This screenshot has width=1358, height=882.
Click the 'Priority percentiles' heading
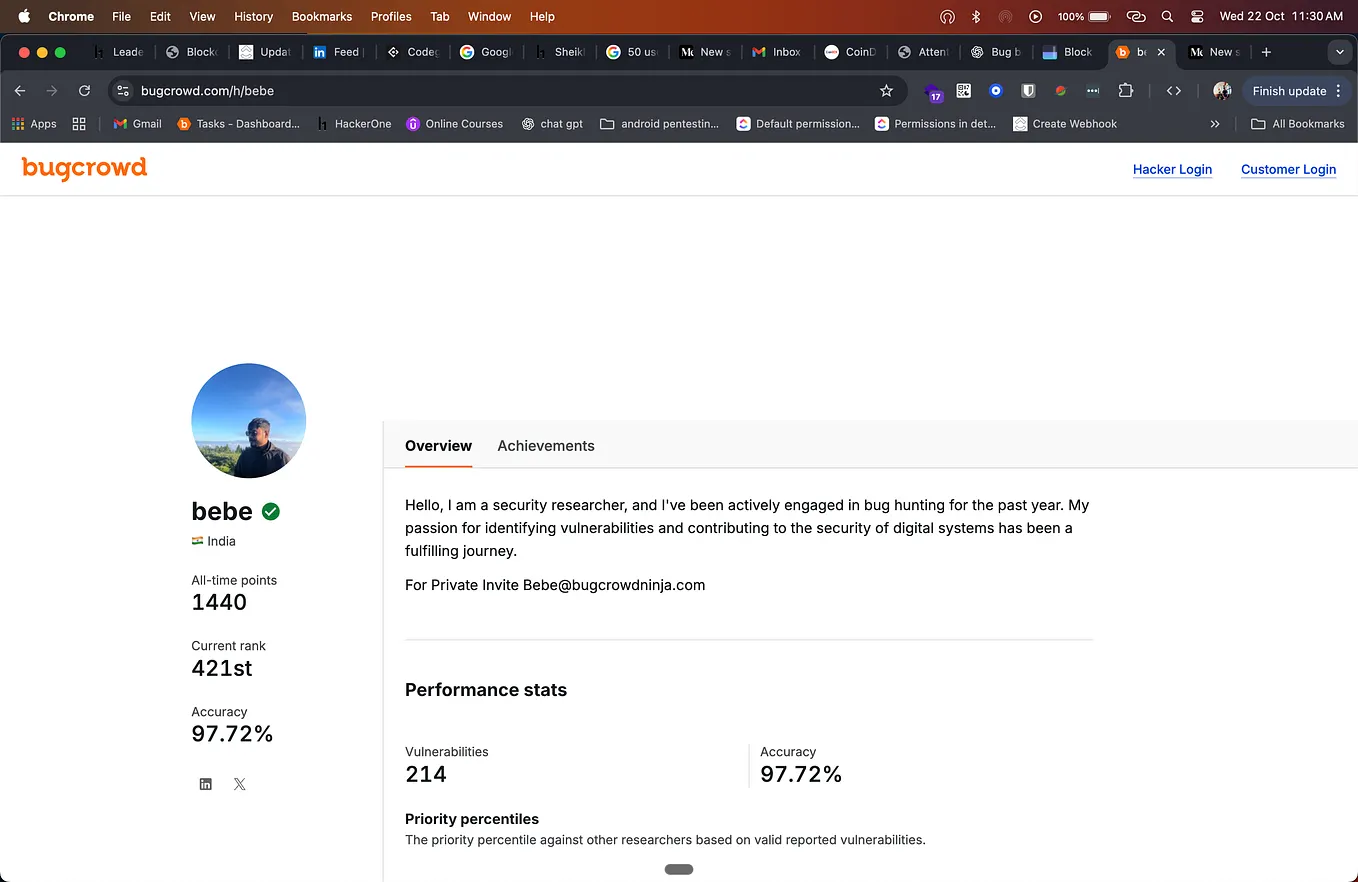[472, 819]
